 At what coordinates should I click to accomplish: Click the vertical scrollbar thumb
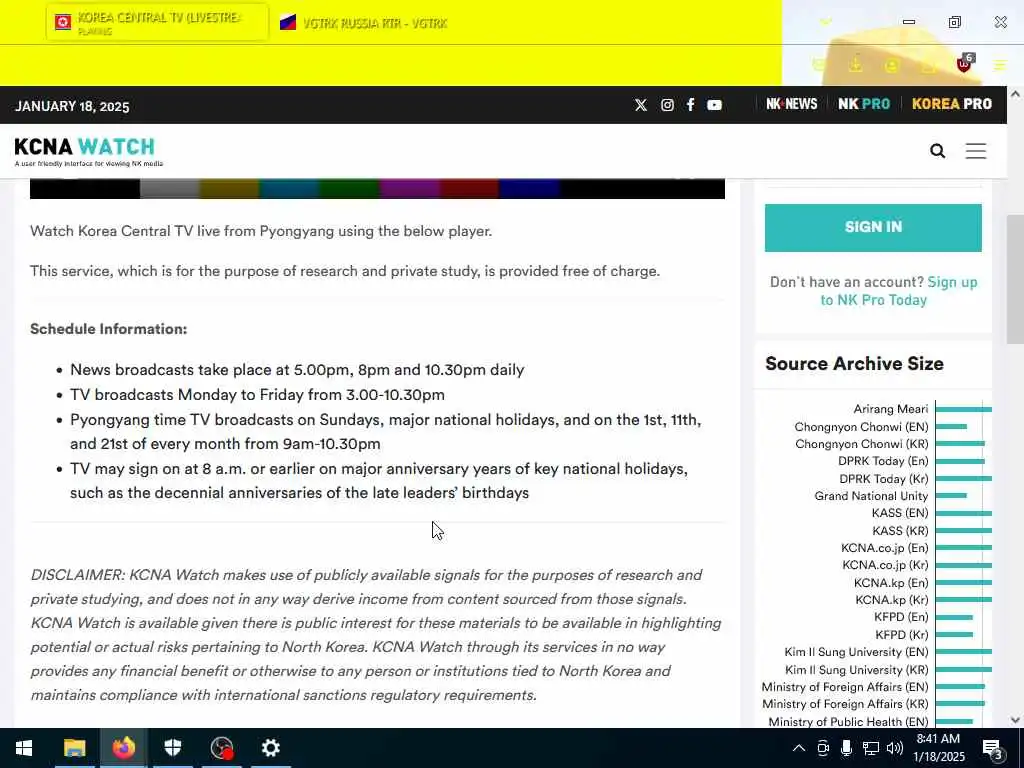pos(1016,278)
